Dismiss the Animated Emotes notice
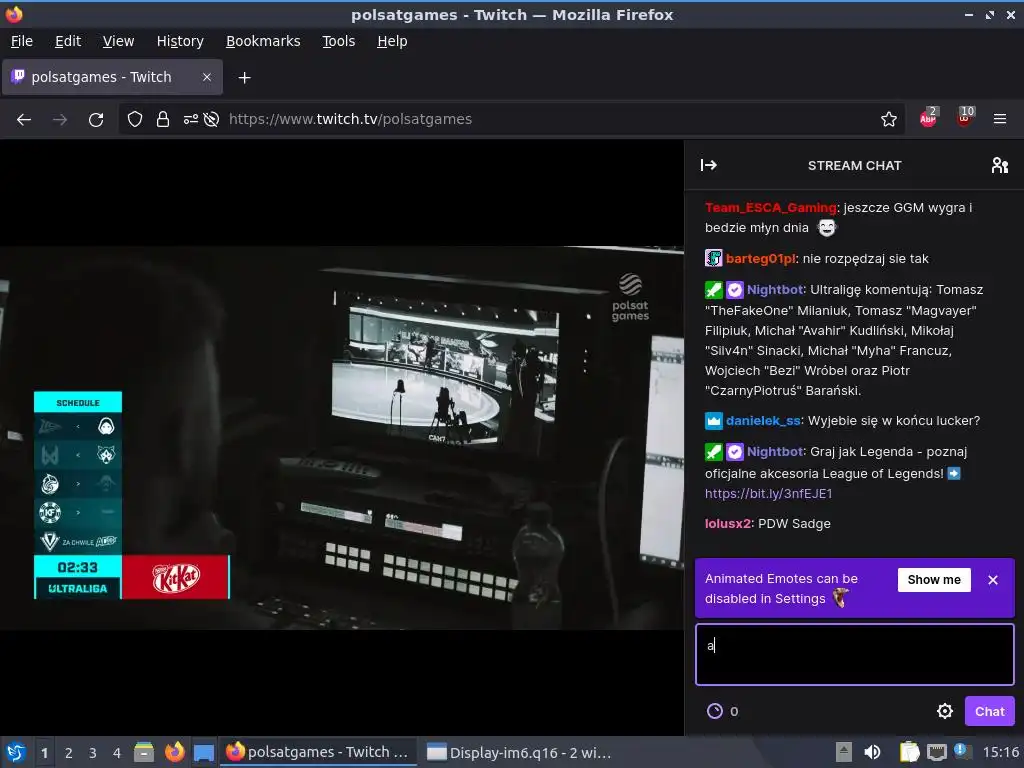Image resolution: width=1024 pixels, height=768 pixels. tap(993, 580)
